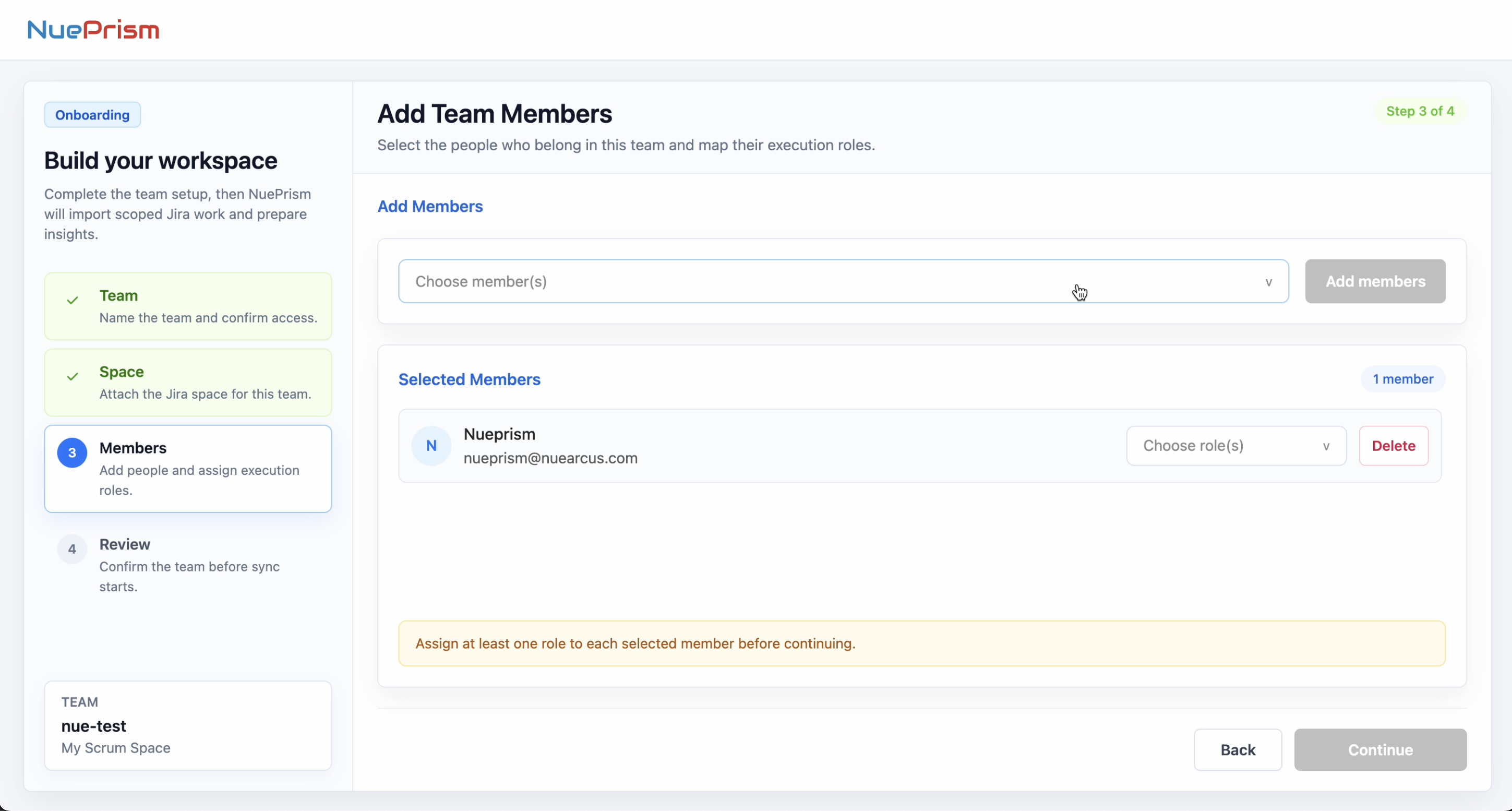The image size is (1512, 811).
Task: Select the Review onboarding step
Action: (x=188, y=565)
